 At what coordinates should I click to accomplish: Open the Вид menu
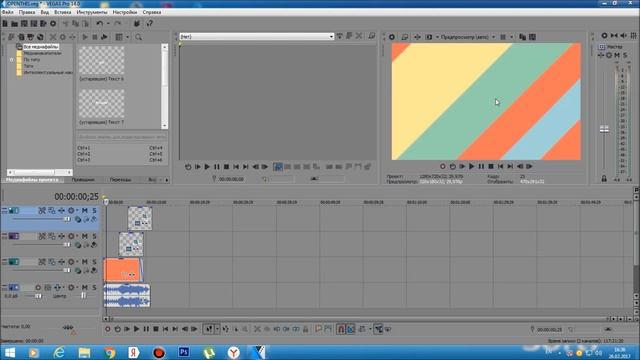(x=44, y=12)
